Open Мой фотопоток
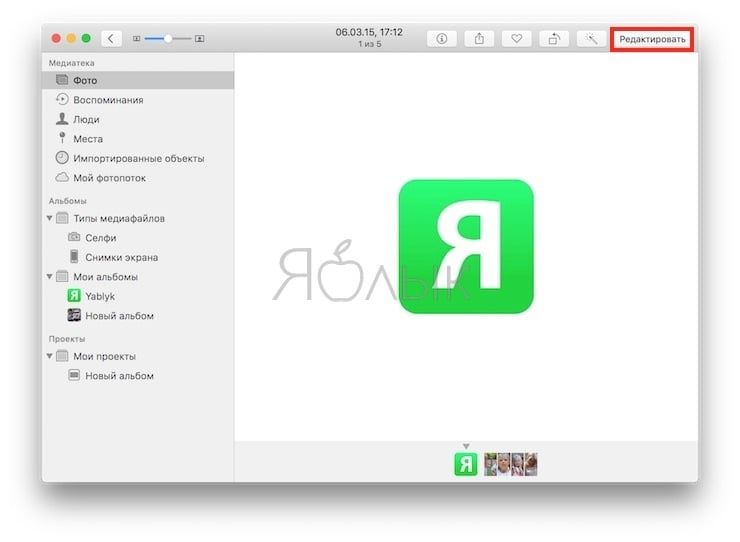 [x=138, y=178]
